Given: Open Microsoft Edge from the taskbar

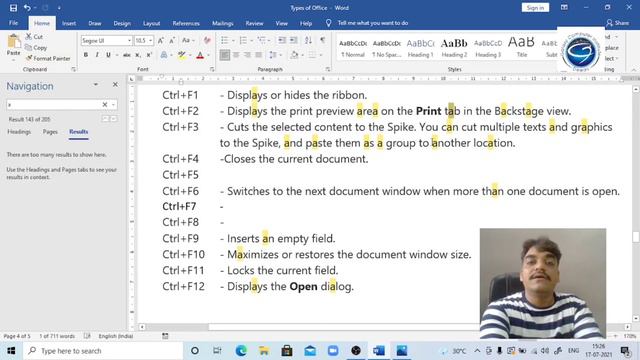Looking at the screenshot, I should (x=241, y=351).
